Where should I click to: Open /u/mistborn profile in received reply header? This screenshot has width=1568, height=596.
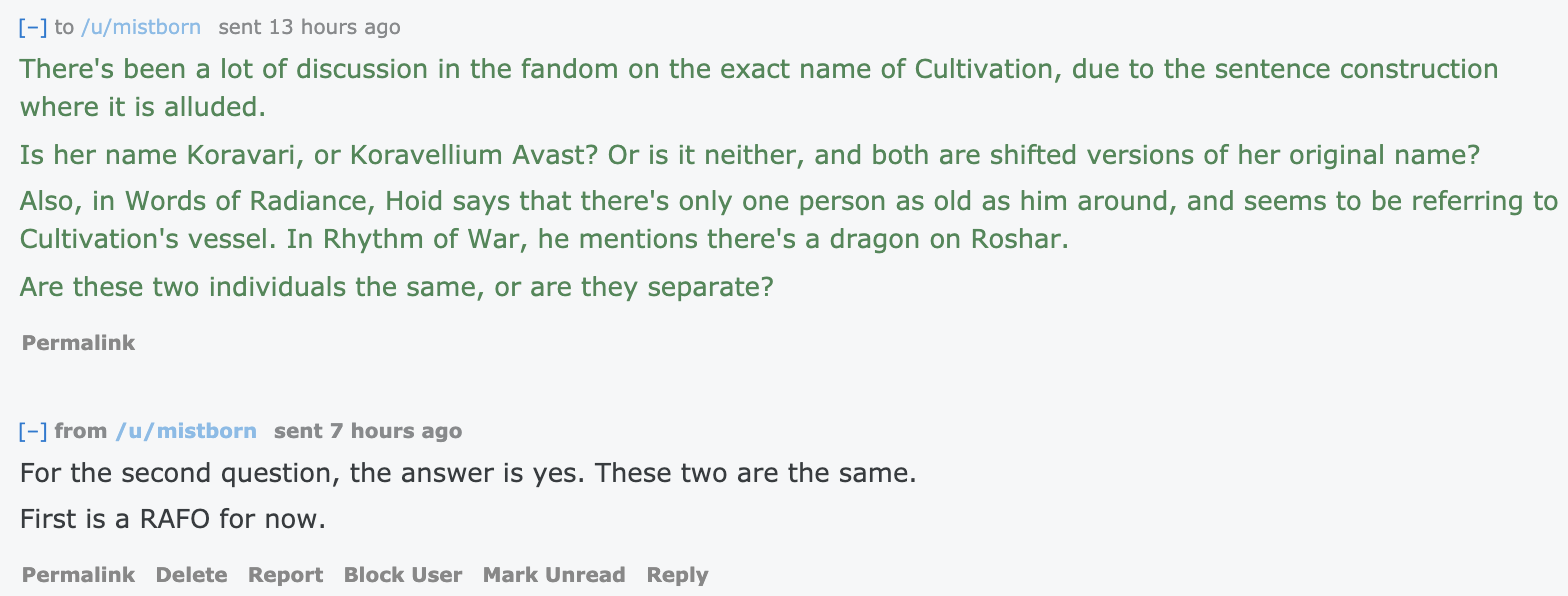click(186, 431)
